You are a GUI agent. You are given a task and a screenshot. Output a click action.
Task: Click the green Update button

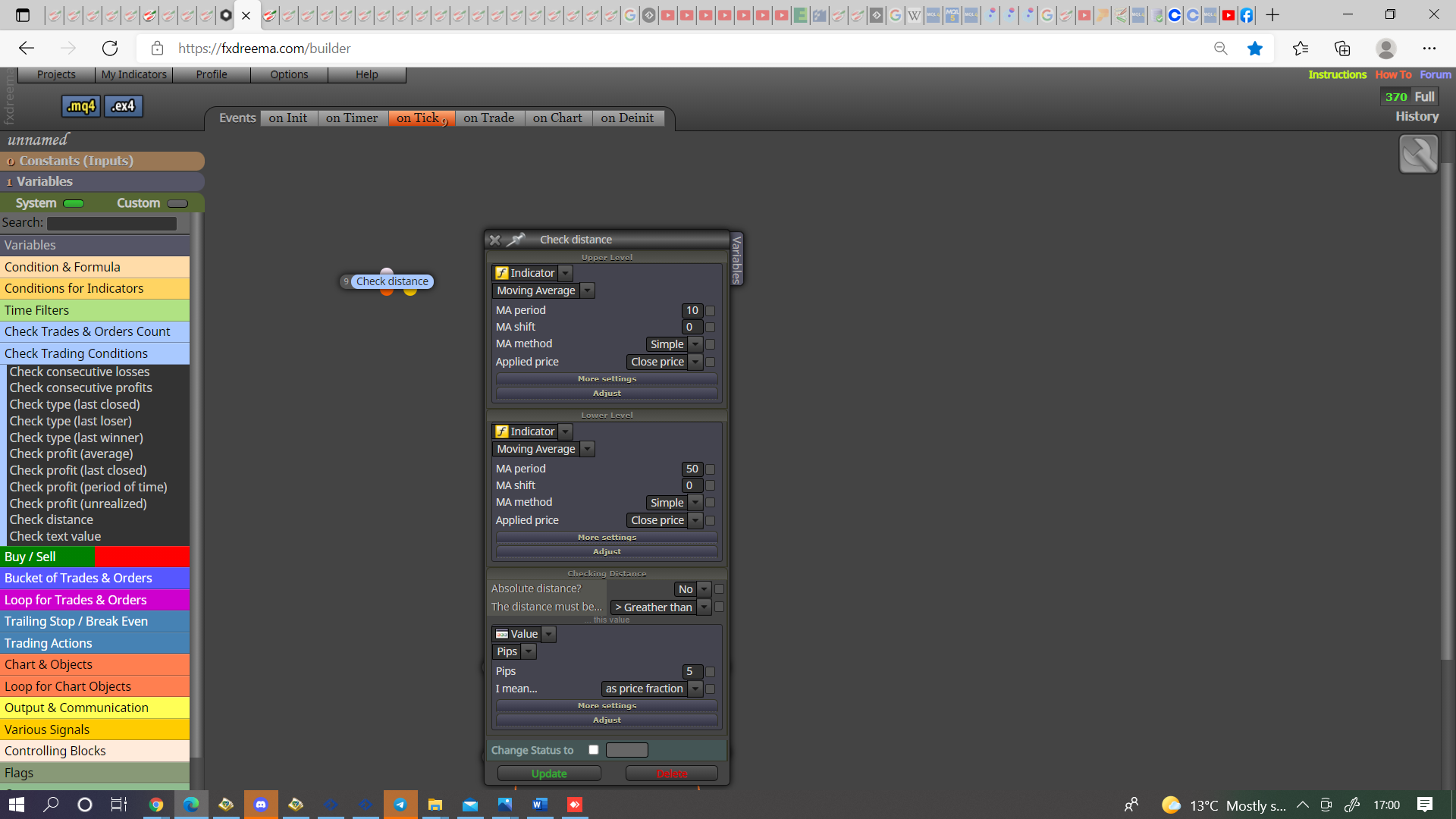pyautogui.click(x=549, y=773)
